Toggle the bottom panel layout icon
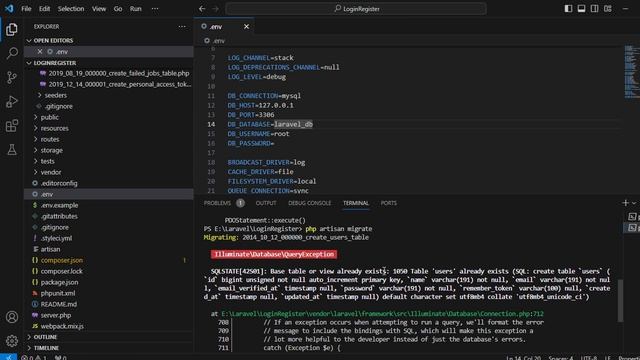Viewport: 640px width, 360px height. pyautogui.click(x=581, y=9)
